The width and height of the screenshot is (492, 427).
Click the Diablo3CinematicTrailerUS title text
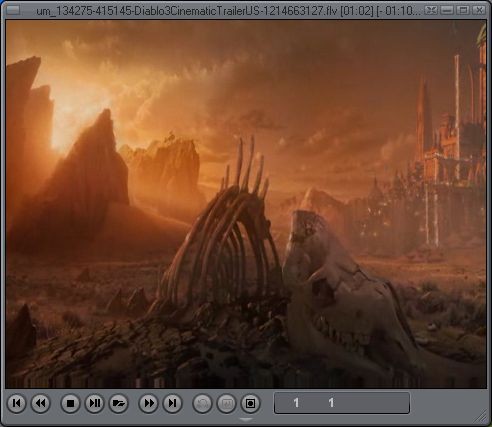228,11
